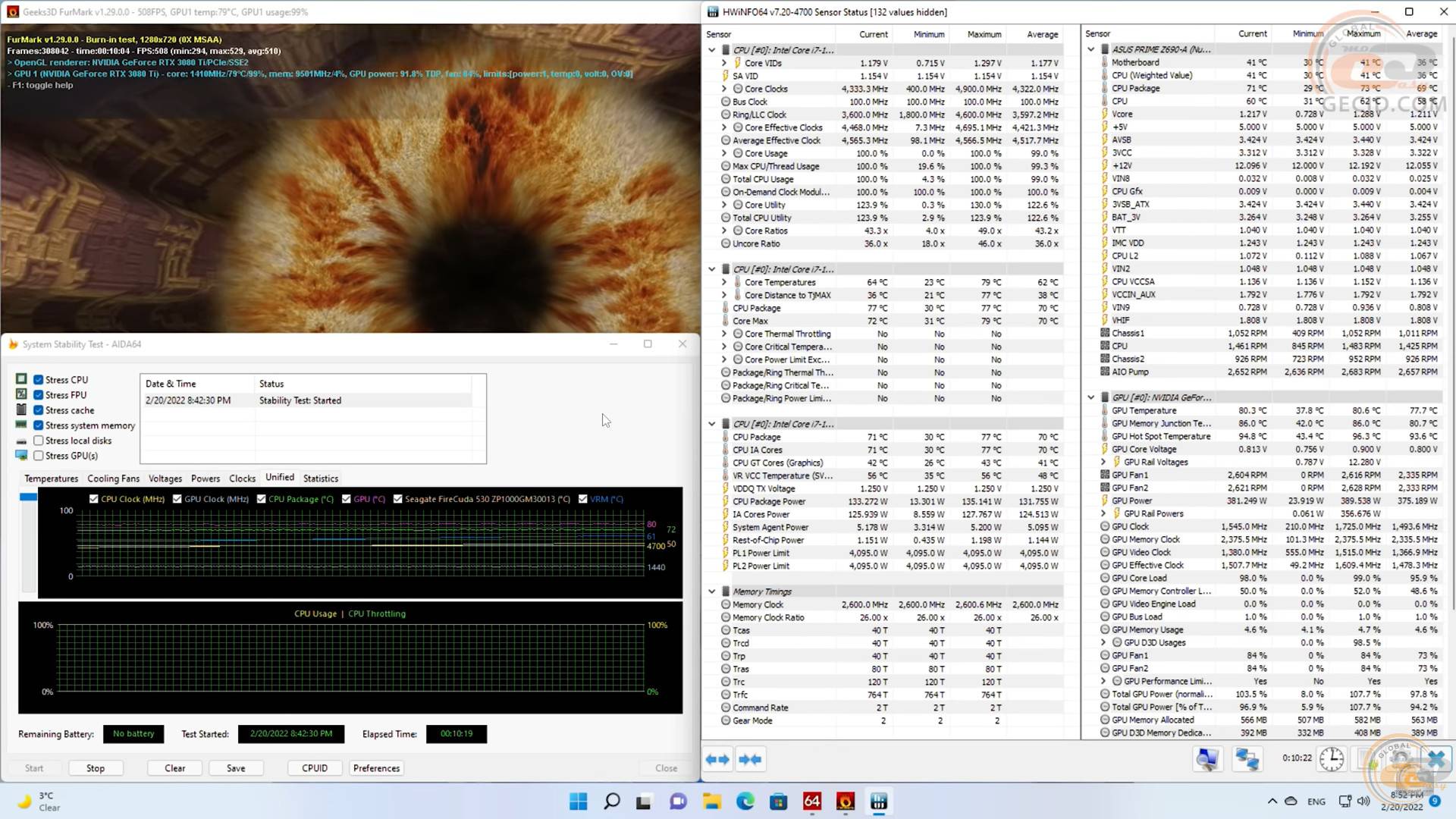Image resolution: width=1456 pixels, height=819 pixels.
Task: Expand the Core Temperatures row
Action: click(x=723, y=282)
